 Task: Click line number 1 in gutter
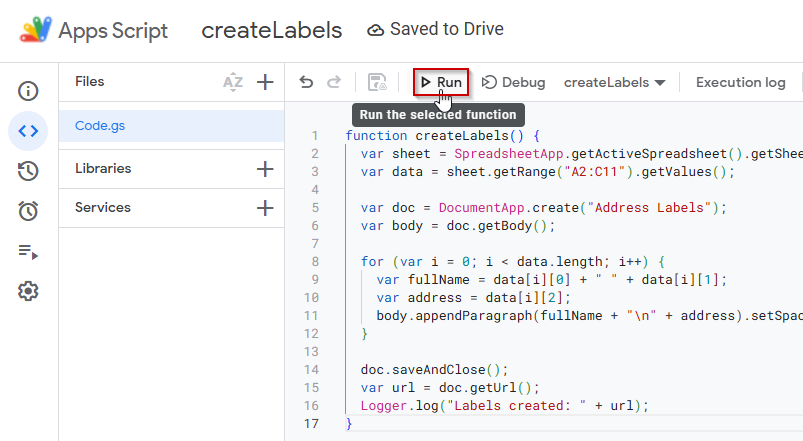pos(314,136)
